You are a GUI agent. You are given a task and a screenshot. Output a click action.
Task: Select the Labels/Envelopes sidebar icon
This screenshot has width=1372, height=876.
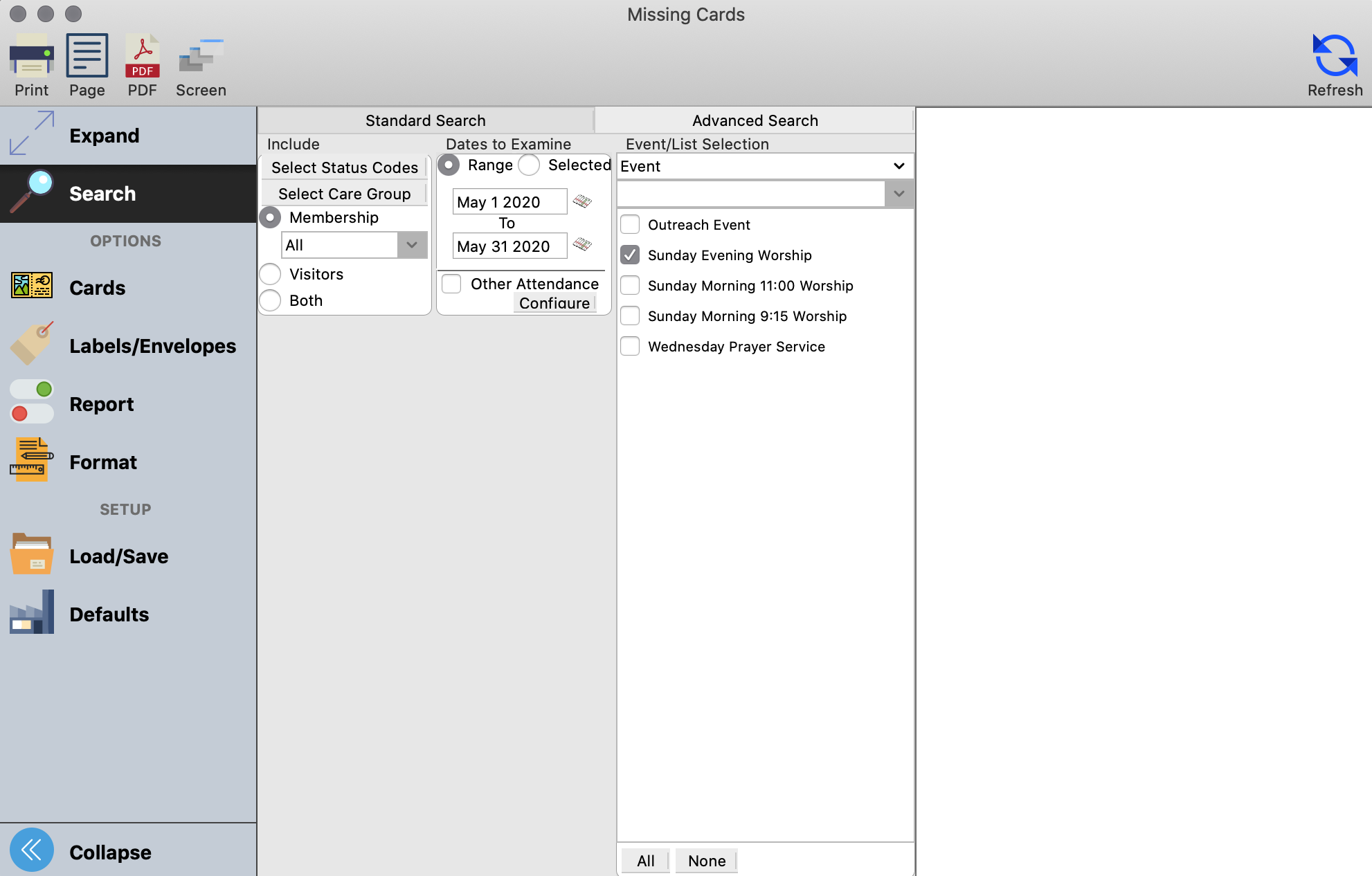(x=32, y=344)
